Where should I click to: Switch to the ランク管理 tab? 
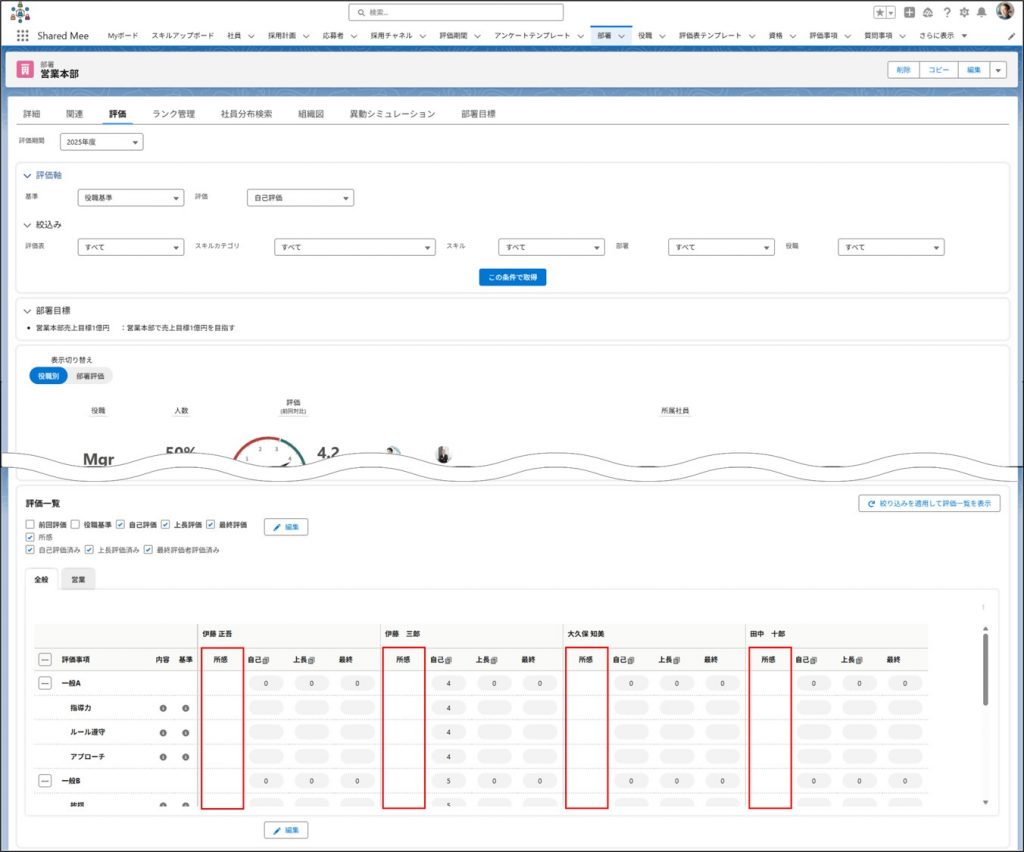point(173,114)
